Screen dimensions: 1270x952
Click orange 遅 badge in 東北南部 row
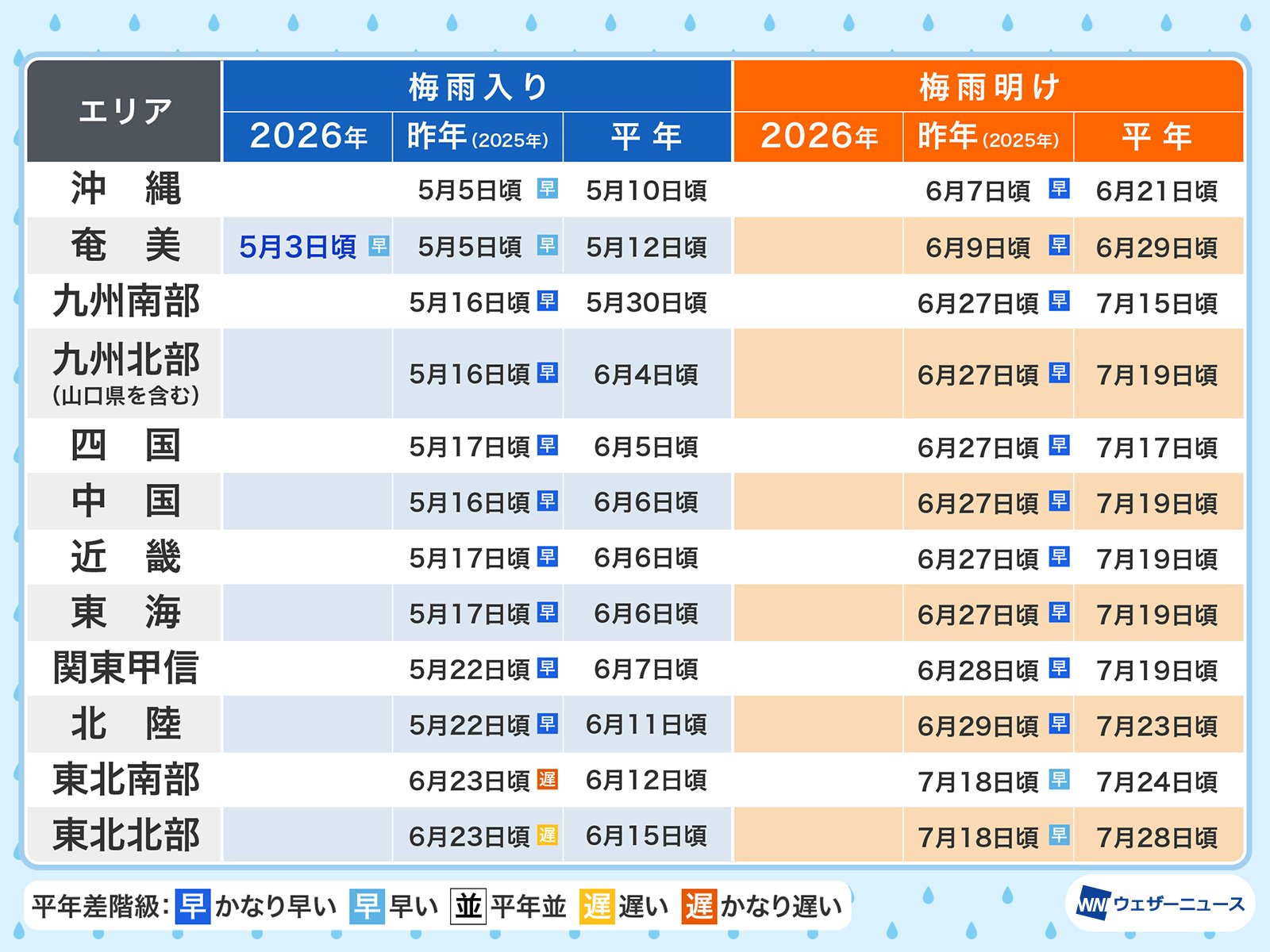pyautogui.click(x=548, y=779)
